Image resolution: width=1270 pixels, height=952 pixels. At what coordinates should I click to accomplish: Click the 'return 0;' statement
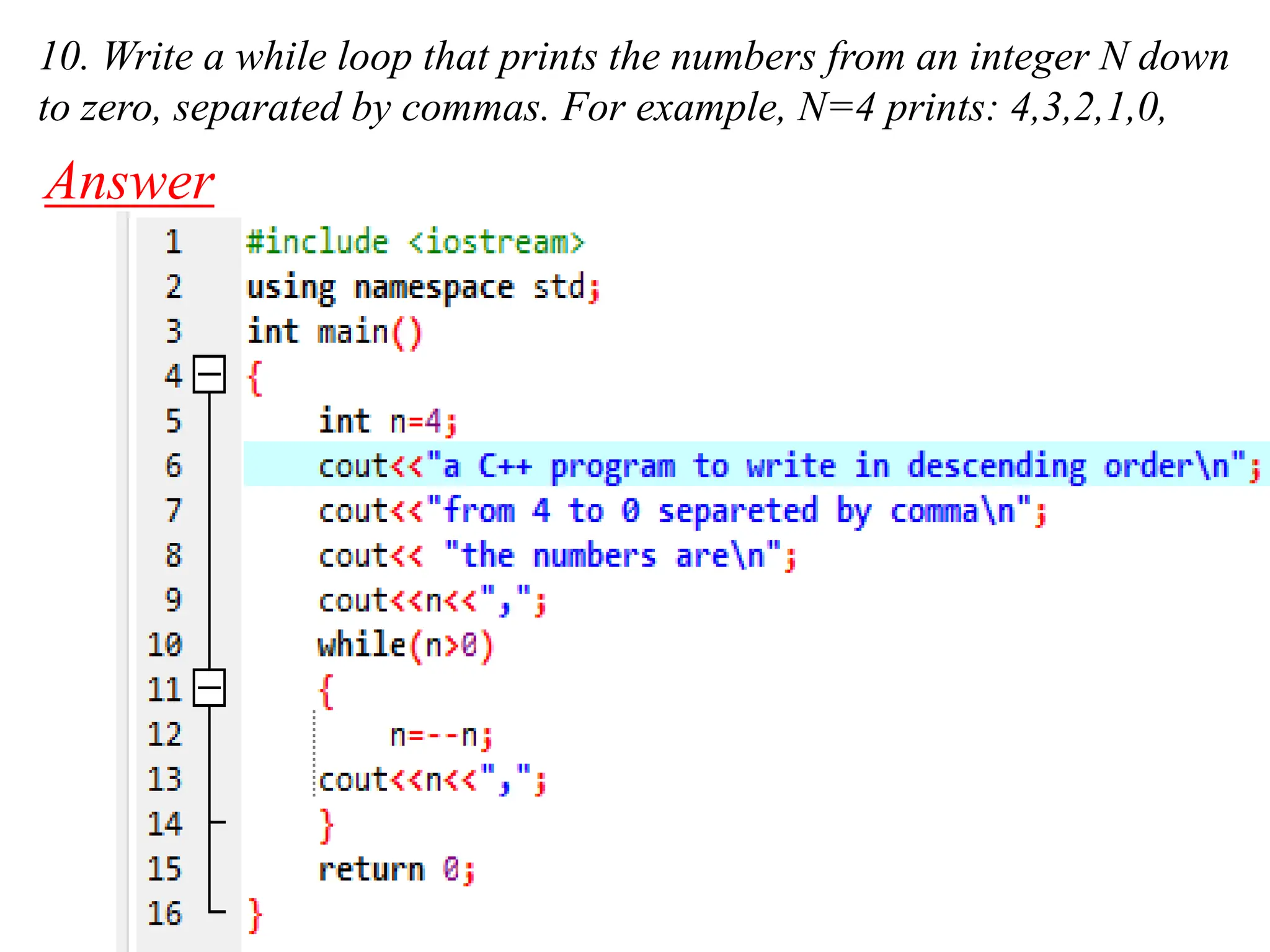point(397,870)
